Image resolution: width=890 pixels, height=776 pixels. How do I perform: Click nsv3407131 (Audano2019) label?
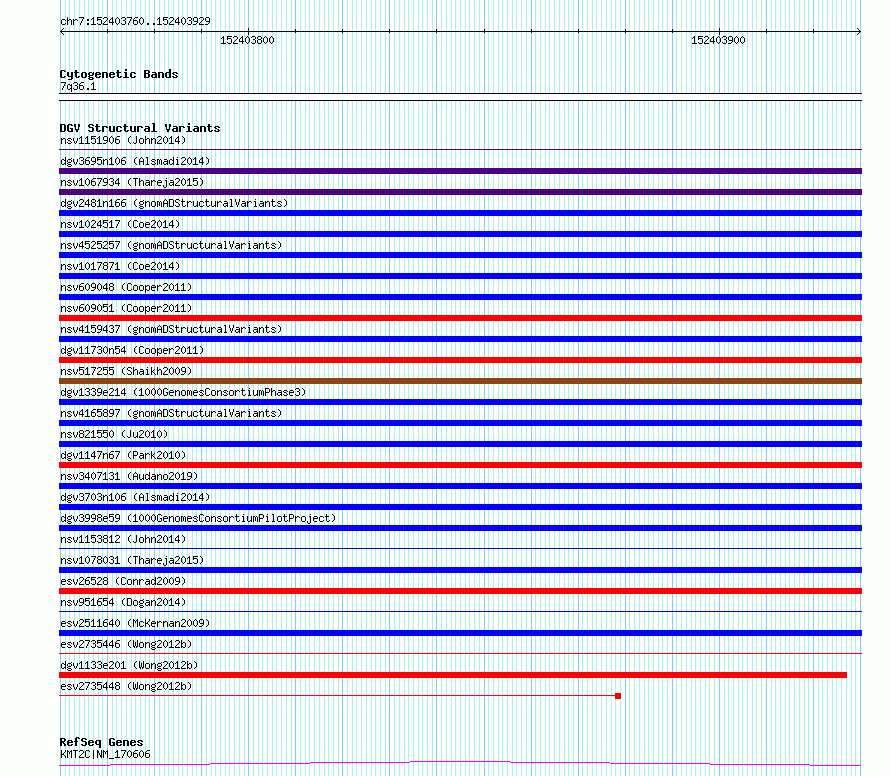129,476
